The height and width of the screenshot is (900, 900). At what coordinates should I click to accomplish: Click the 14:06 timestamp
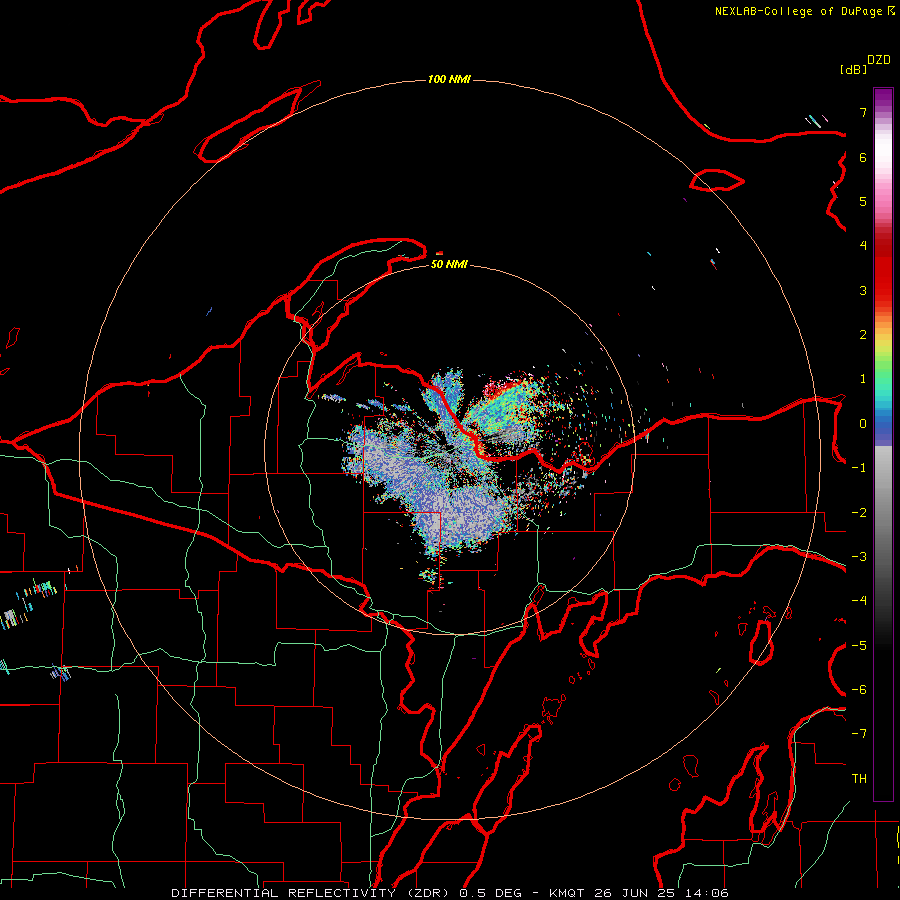pyautogui.click(x=705, y=893)
